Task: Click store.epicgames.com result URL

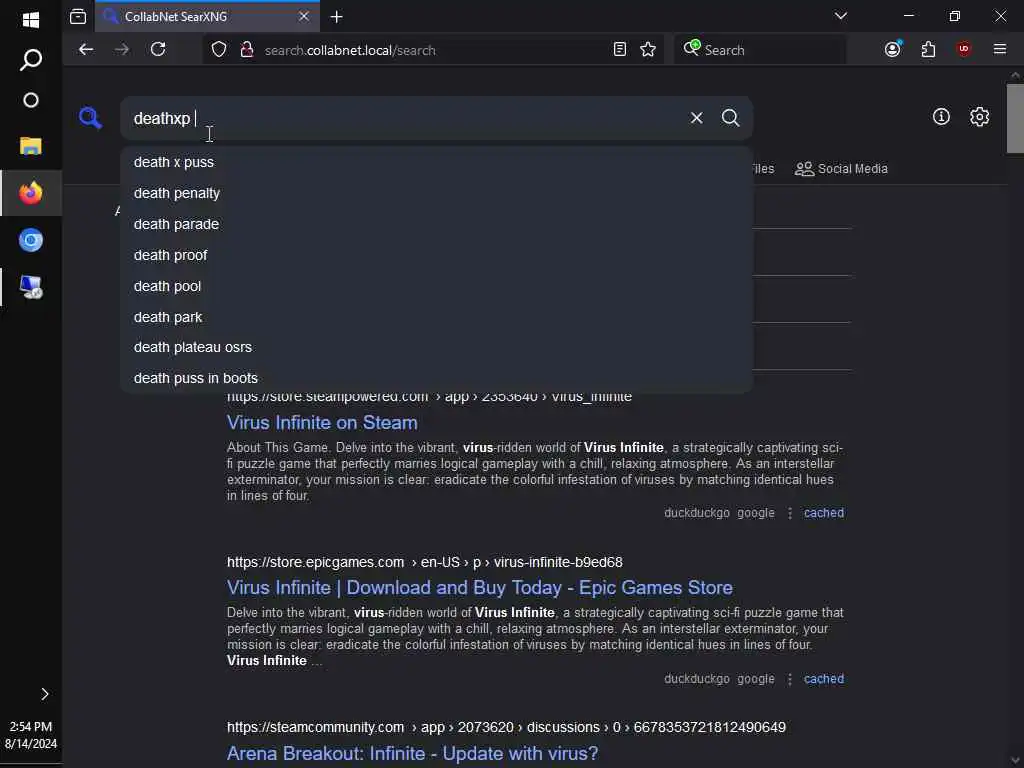Action: point(424,562)
